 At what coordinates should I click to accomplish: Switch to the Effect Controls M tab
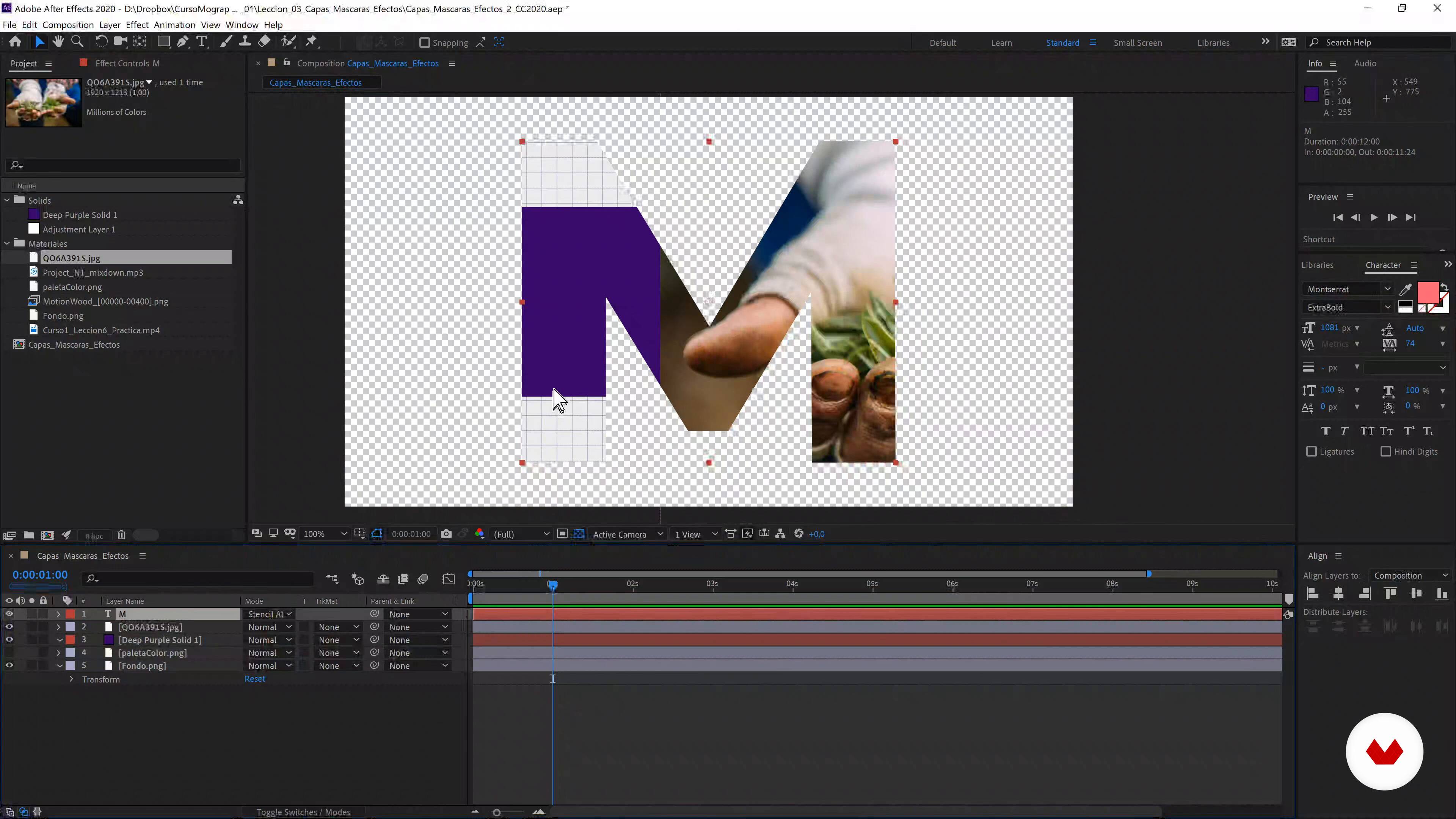point(127,63)
